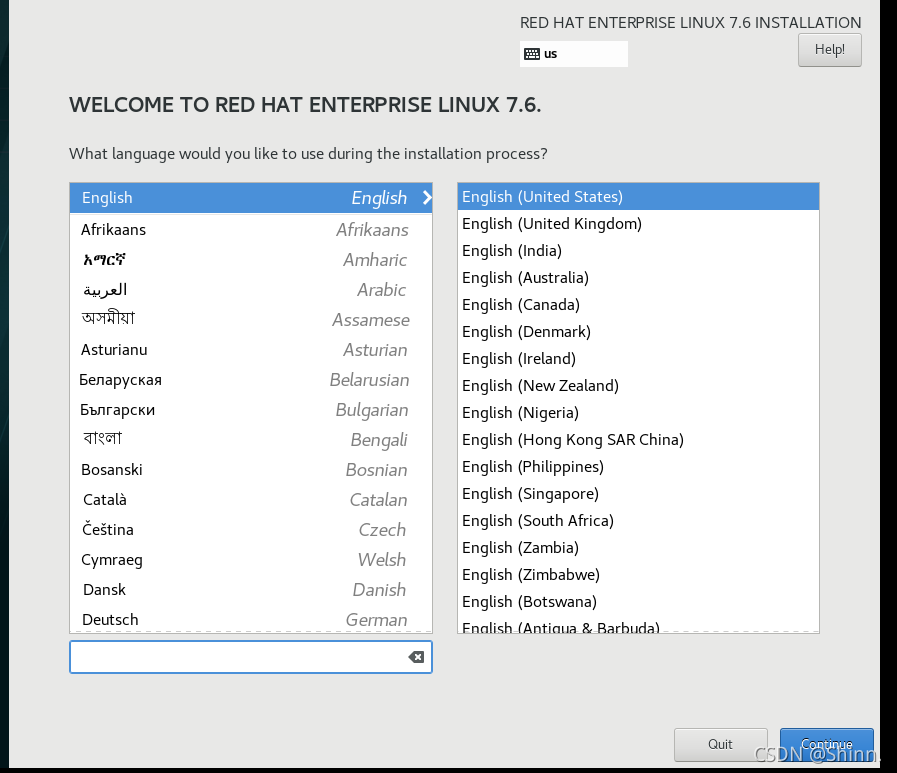Select Afrikaans language row

251,229
